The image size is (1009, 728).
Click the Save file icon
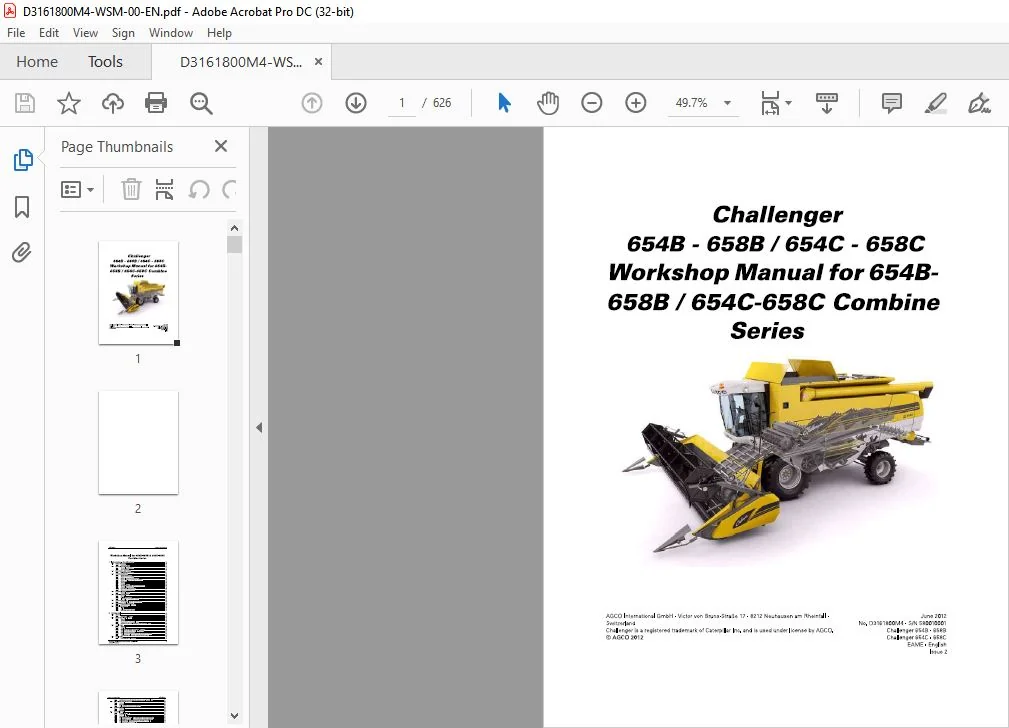25,103
